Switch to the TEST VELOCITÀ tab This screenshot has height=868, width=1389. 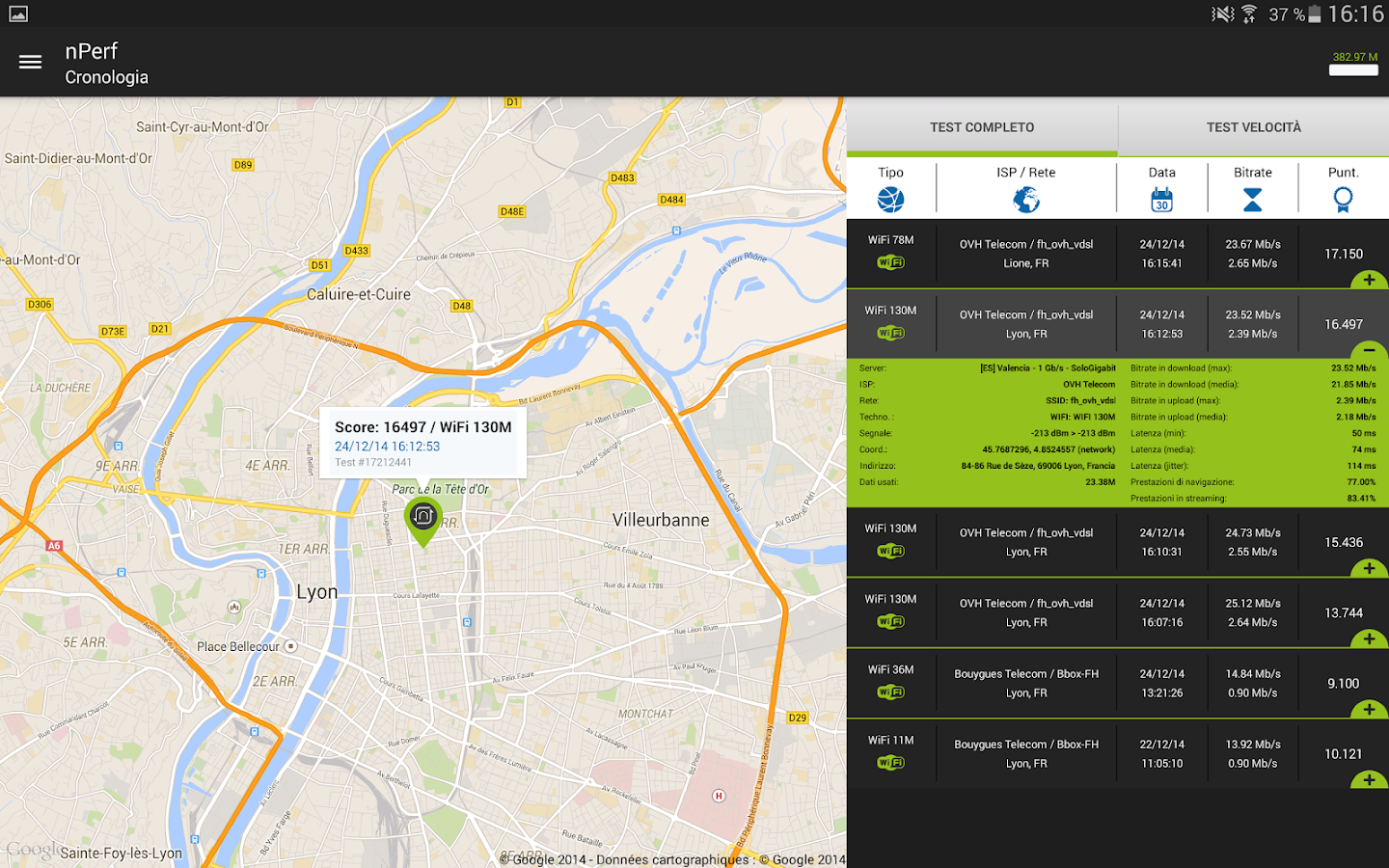1252,126
